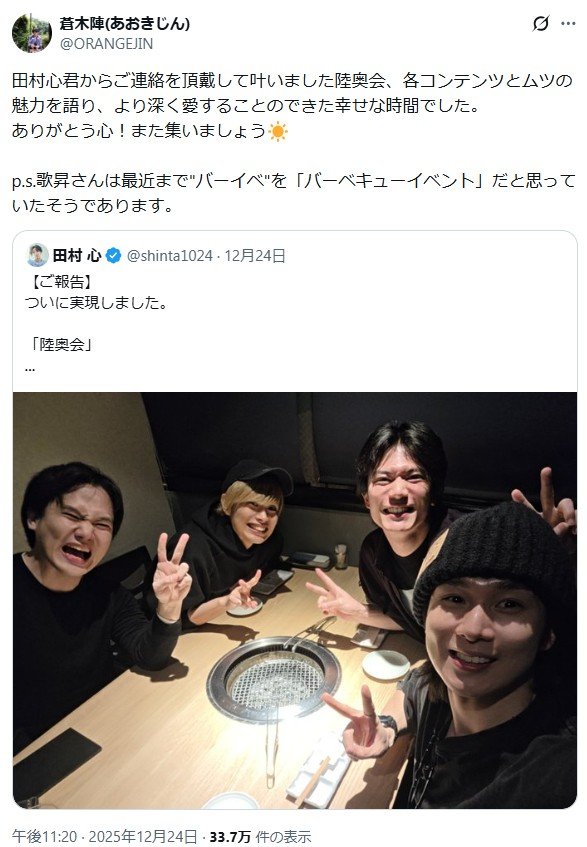
Task: Click the quoted post date 12月24日
Action: 254,256
